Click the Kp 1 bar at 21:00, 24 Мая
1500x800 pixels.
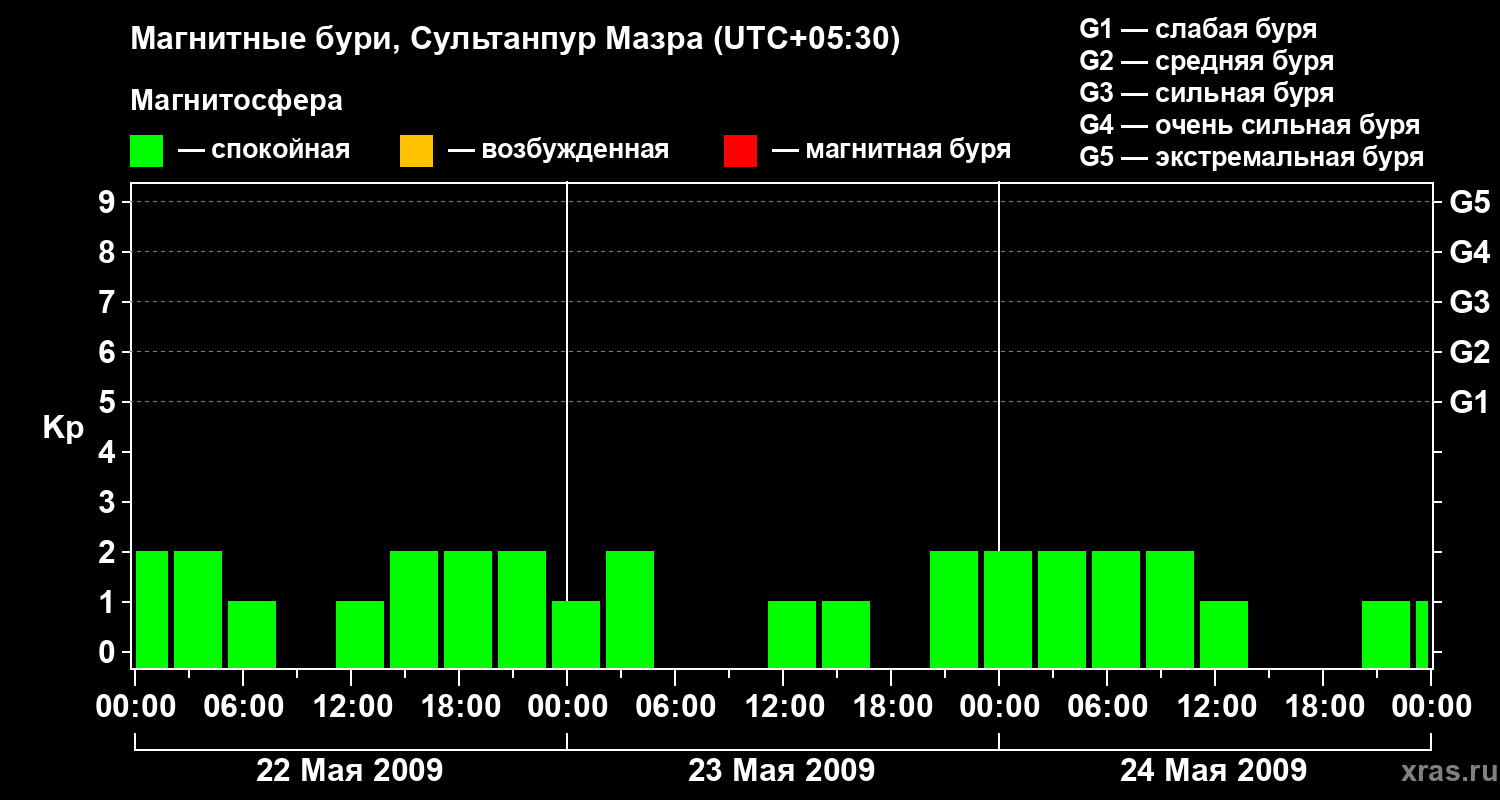1386,634
